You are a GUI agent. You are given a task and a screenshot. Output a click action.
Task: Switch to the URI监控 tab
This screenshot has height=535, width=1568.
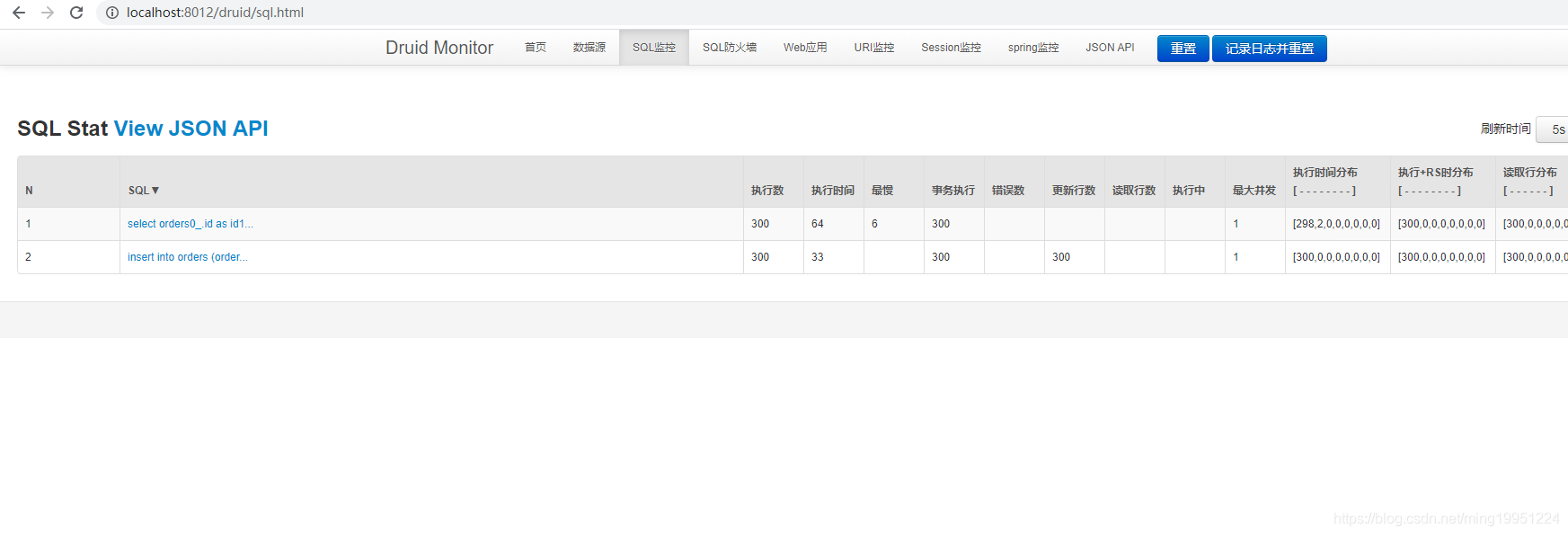874,48
